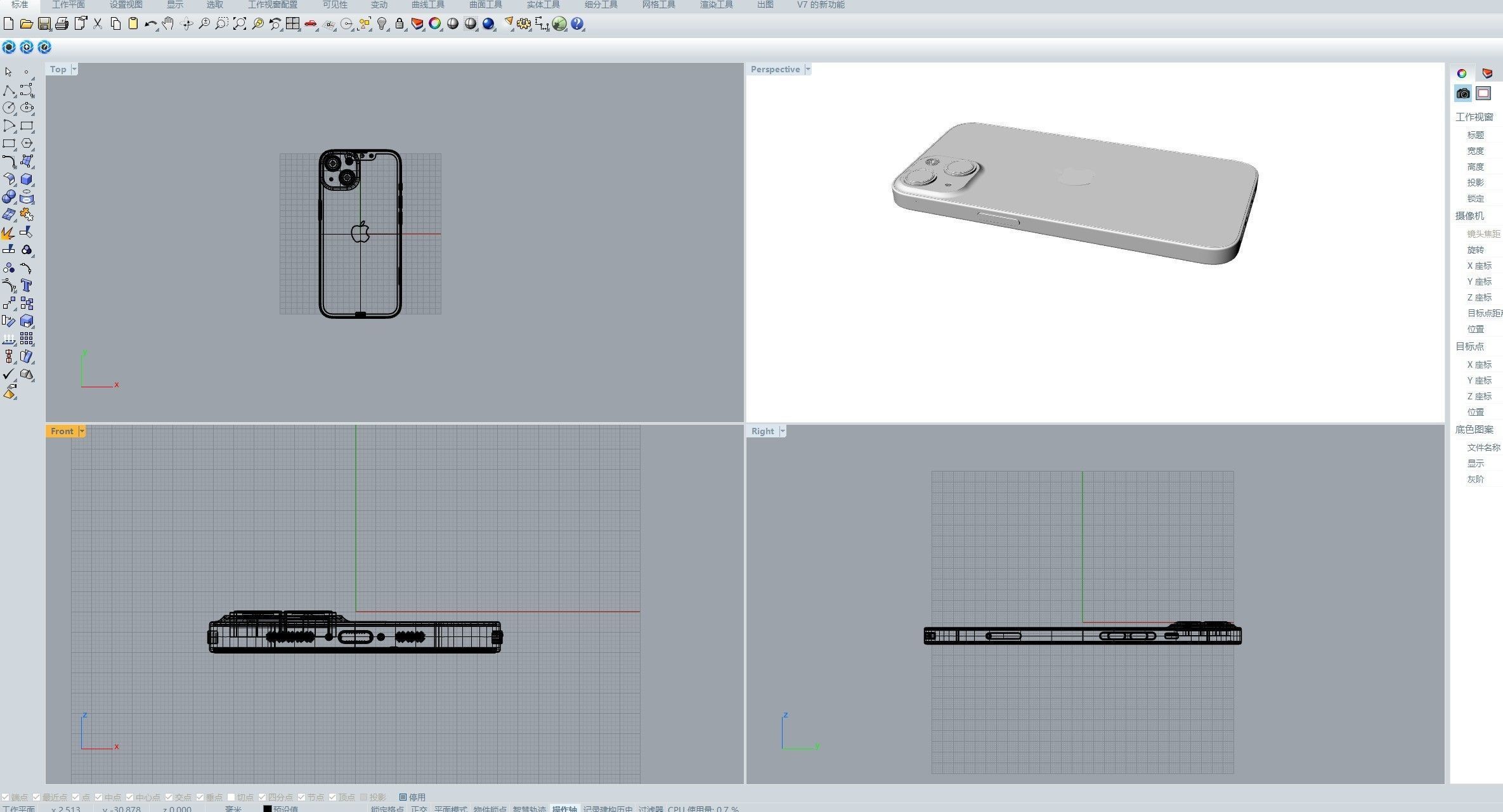Open the Perspective viewport dropdown arrow
This screenshot has width=1503, height=812.
tap(807, 69)
